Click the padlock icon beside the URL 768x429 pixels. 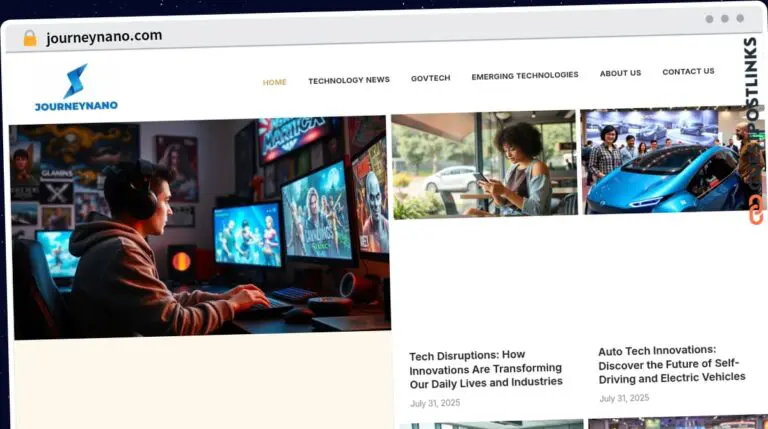[30, 38]
